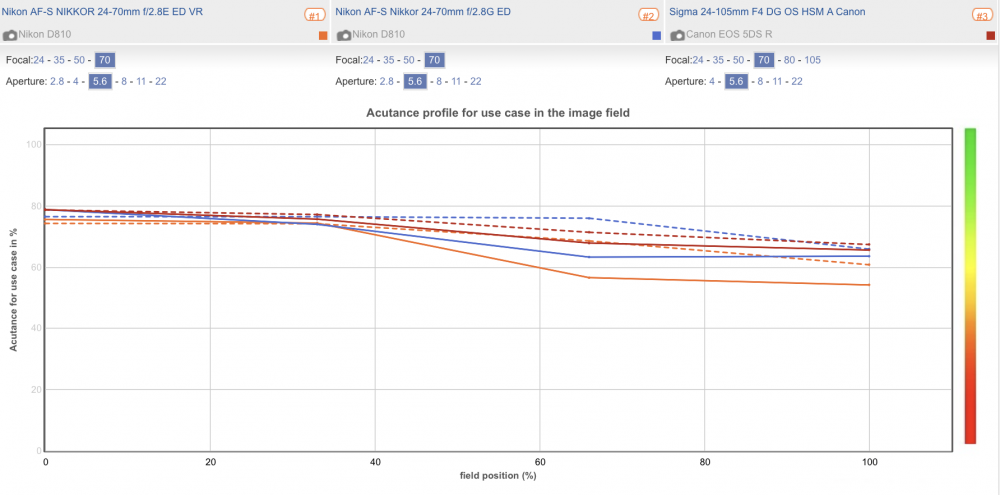Select aperture 11 for Sigma lens #3
Image resolution: width=1000 pixels, height=495 pixels.
tap(778, 81)
